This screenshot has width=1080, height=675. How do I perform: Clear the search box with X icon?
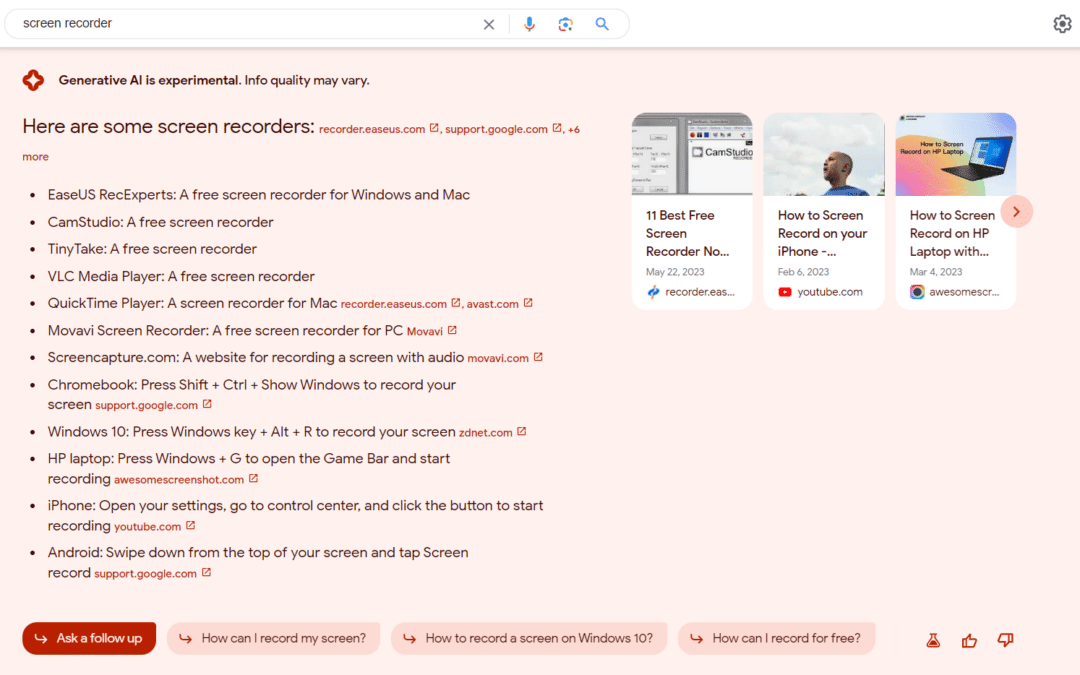pos(488,24)
